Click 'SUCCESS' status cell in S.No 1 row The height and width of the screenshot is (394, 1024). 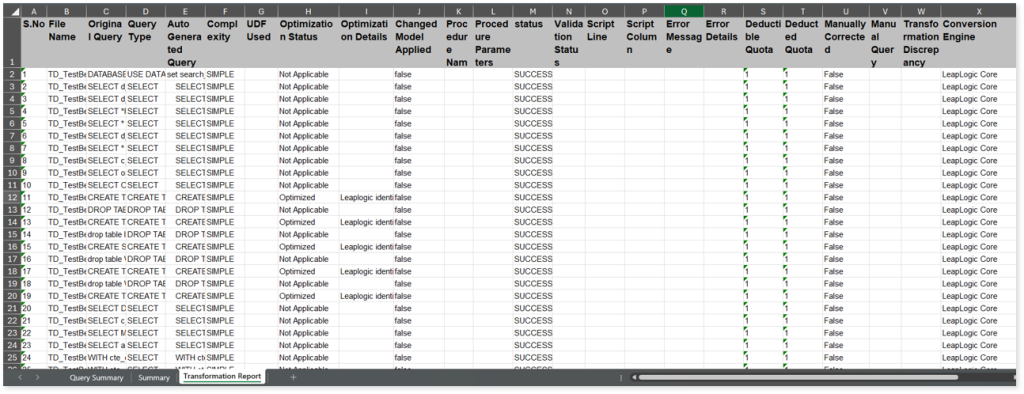[532, 74]
